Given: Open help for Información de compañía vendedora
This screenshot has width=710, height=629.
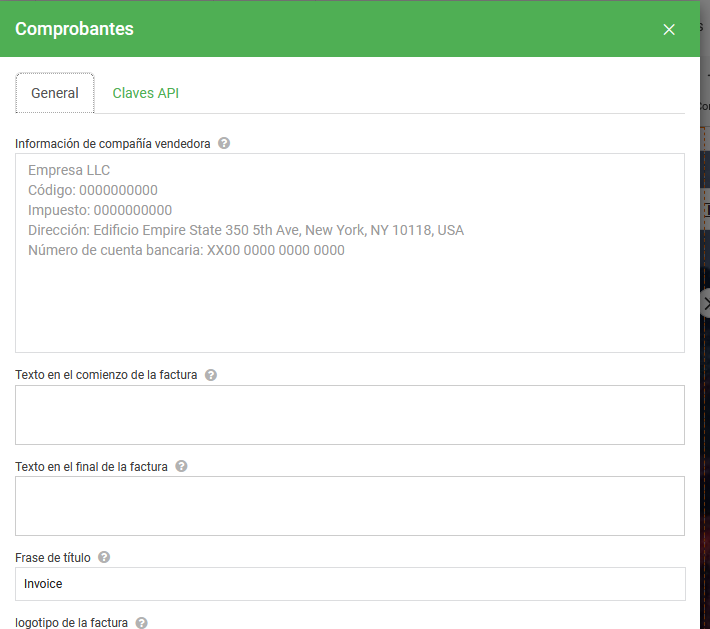Looking at the screenshot, I should (x=224, y=143).
